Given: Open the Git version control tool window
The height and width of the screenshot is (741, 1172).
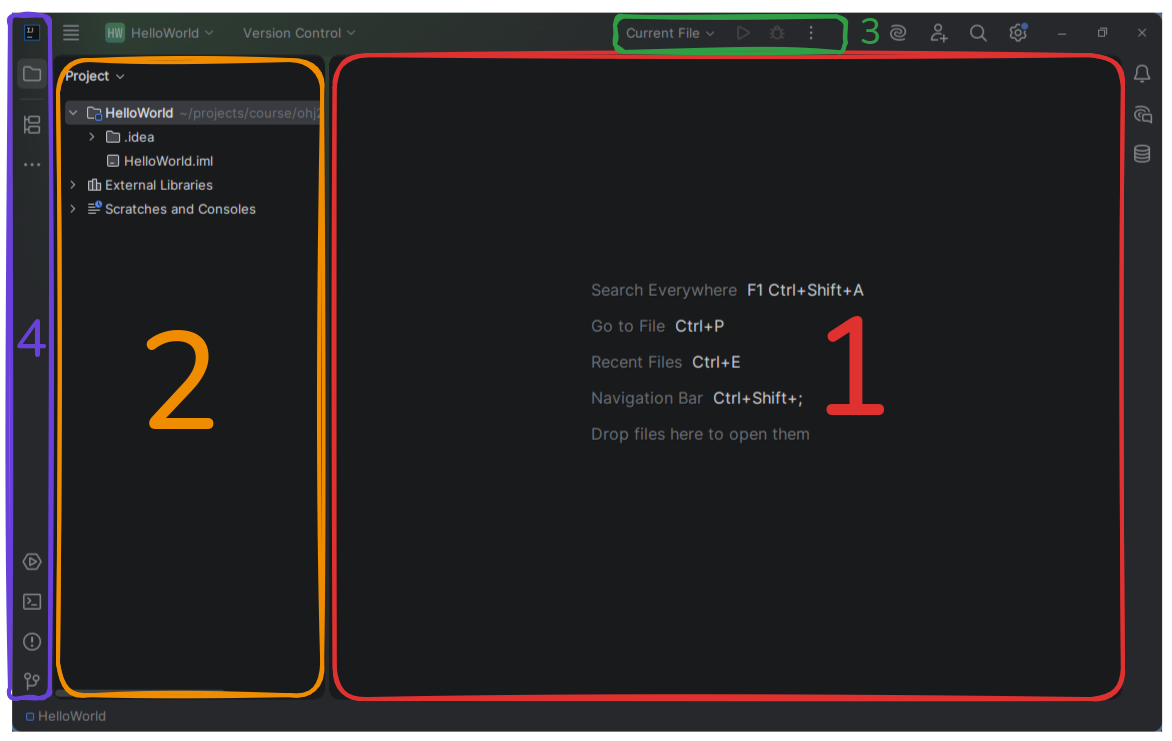Looking at the screenshot, I should coord(32,681).
